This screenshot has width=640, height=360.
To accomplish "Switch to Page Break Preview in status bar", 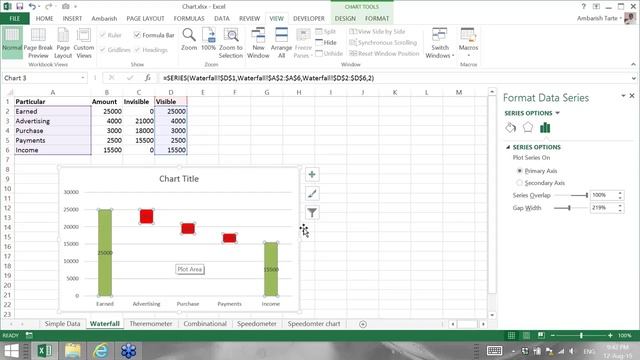I will [541, 336].
